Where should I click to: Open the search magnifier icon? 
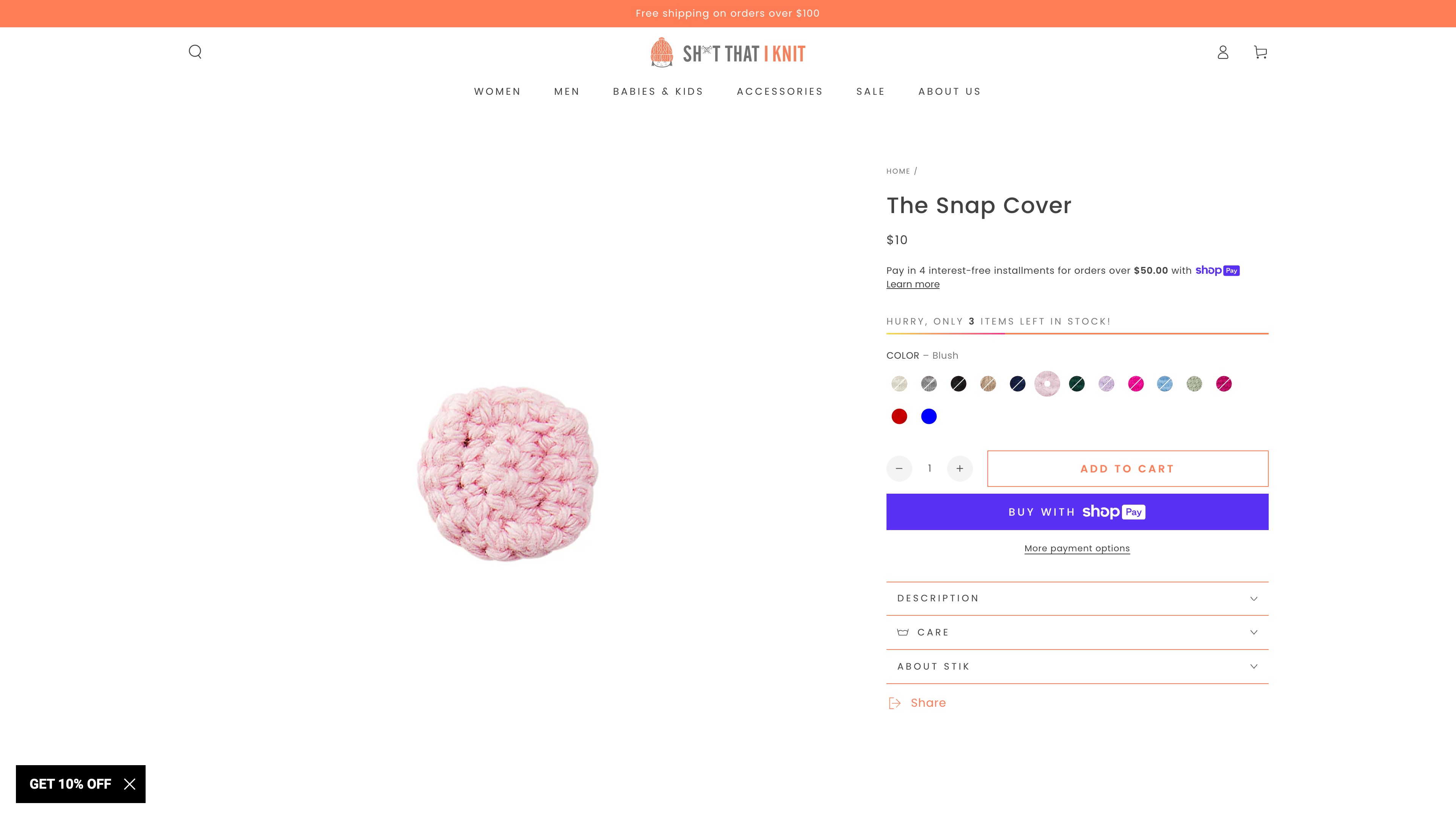pos(195,52)
